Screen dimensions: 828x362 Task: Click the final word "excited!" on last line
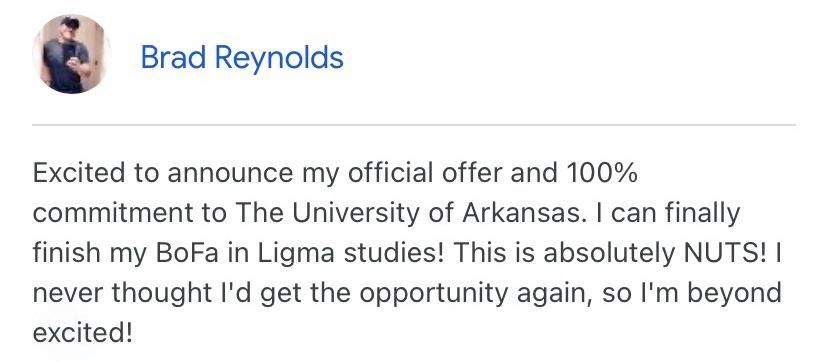pyautogui.click(x=82, y=333)
